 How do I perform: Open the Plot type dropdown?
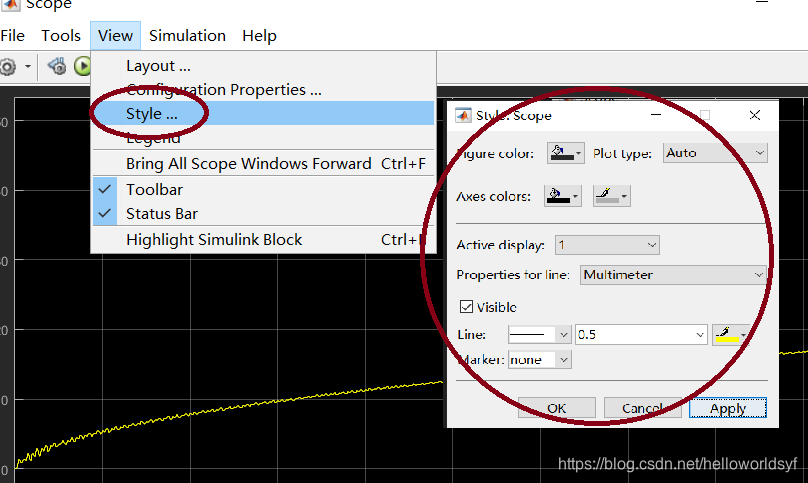click(x=715, y=153)
